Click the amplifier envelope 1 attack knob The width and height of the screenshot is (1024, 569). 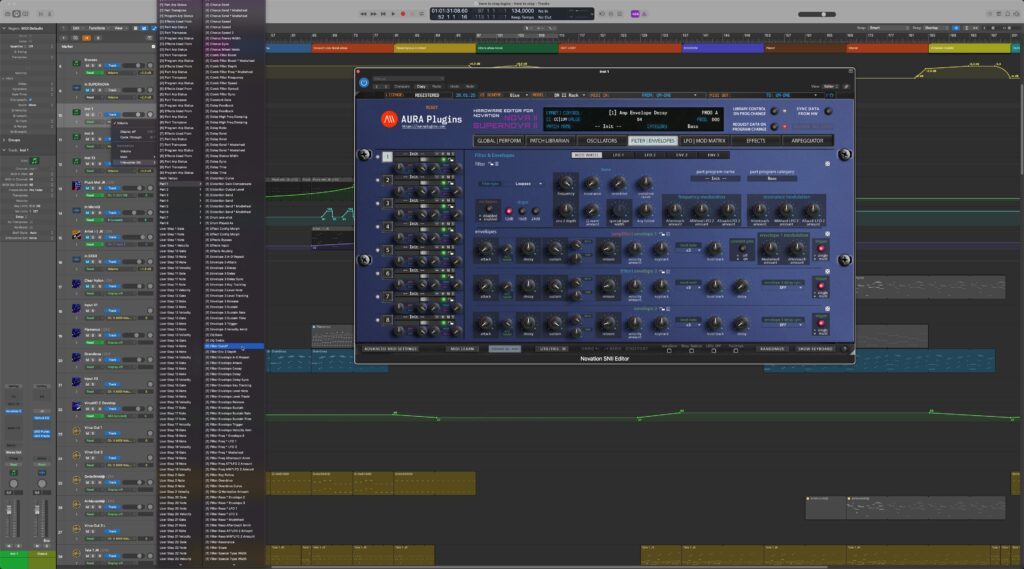click(485, 249)
